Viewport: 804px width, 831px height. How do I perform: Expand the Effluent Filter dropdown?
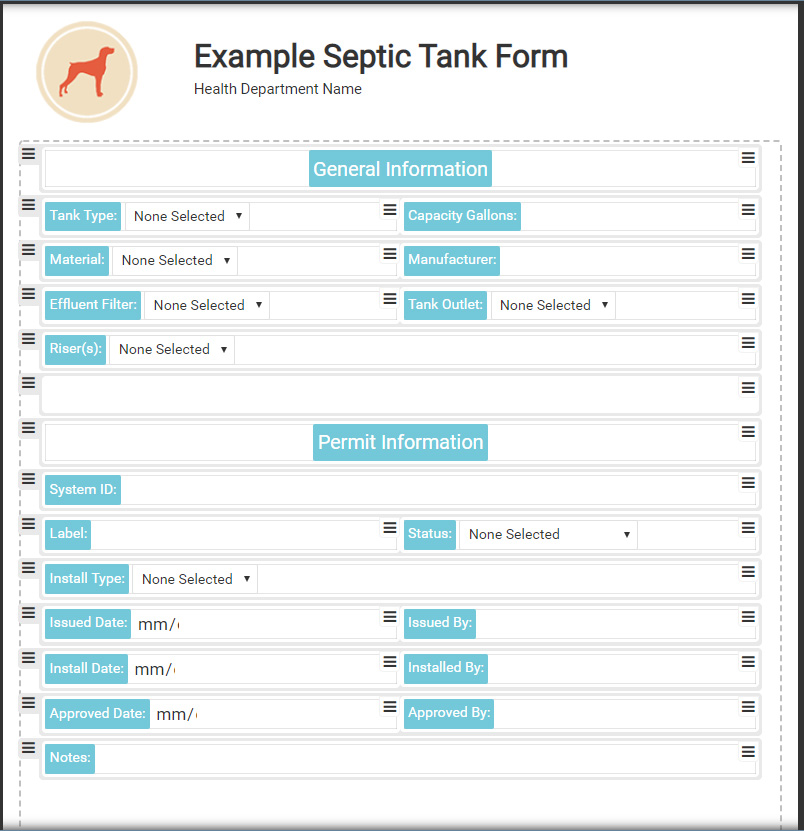207,305
